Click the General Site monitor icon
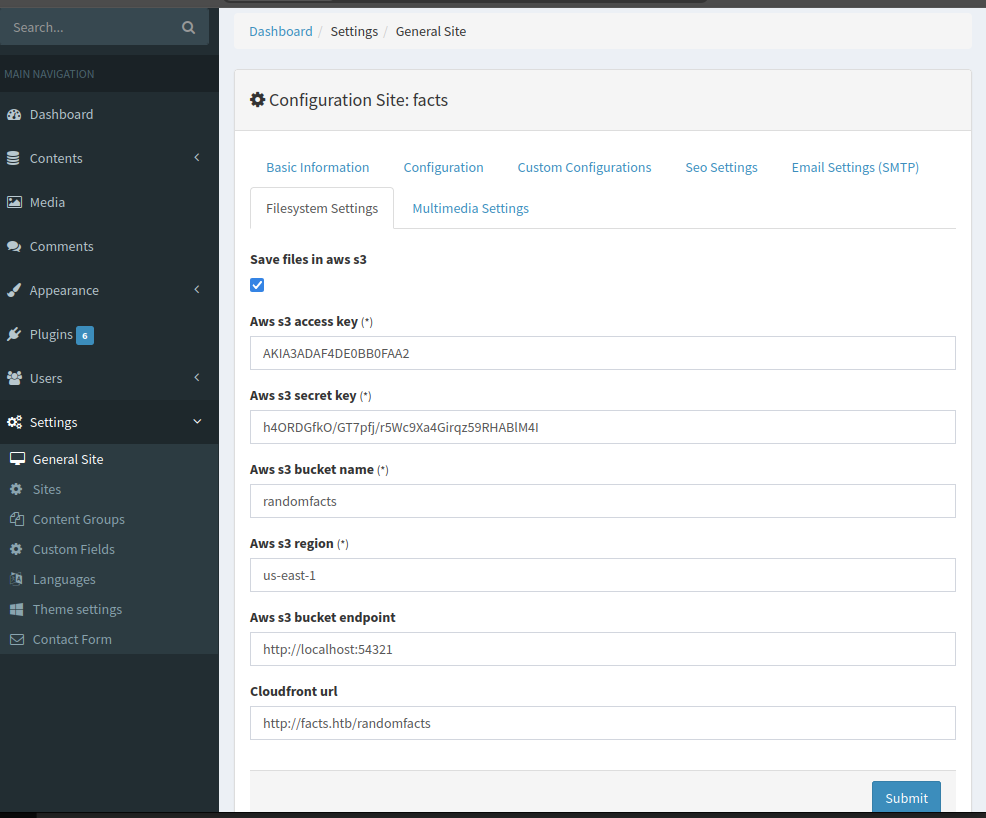This screenshot has height=818, width=986. point(17,459)
